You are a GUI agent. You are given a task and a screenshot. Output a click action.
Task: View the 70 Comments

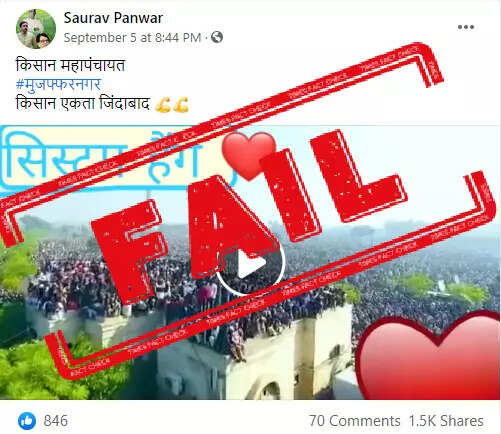point(355,421)
